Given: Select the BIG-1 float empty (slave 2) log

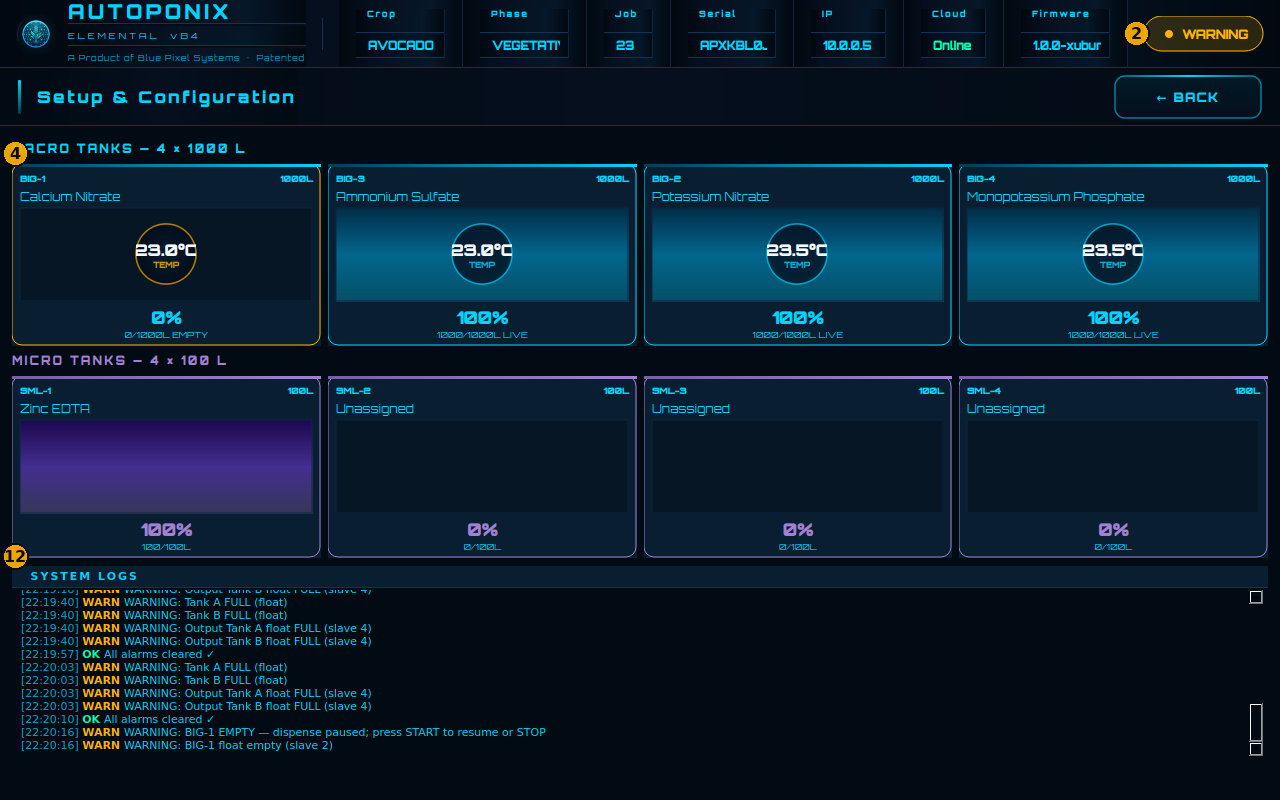Looking at the screenshot, I should (x=177, y=746).
